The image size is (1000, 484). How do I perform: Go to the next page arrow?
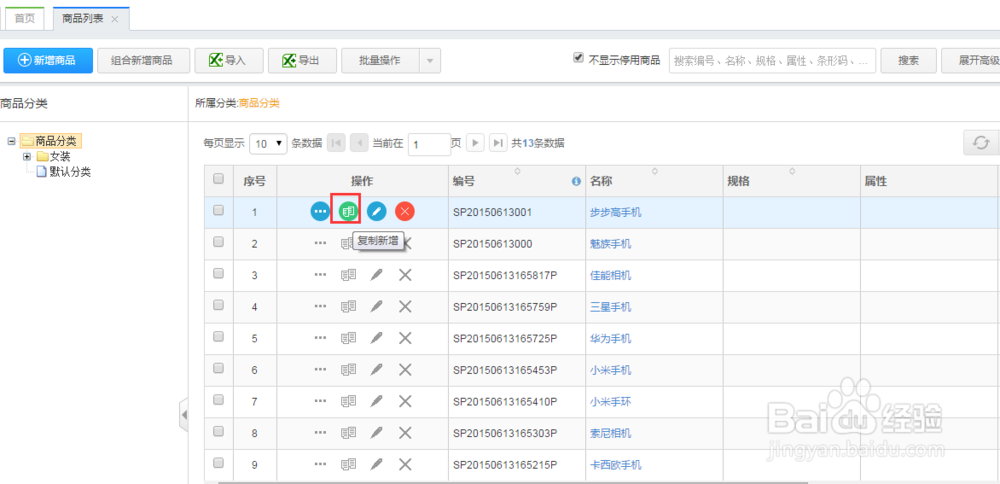(x=474, y=143)
